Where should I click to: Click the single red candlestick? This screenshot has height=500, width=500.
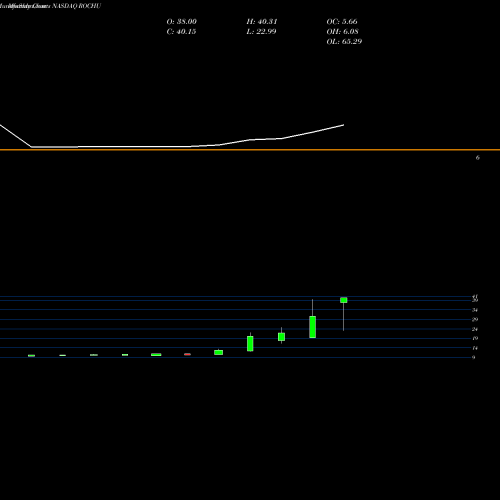pyautogui.click(x=187, y=354)
